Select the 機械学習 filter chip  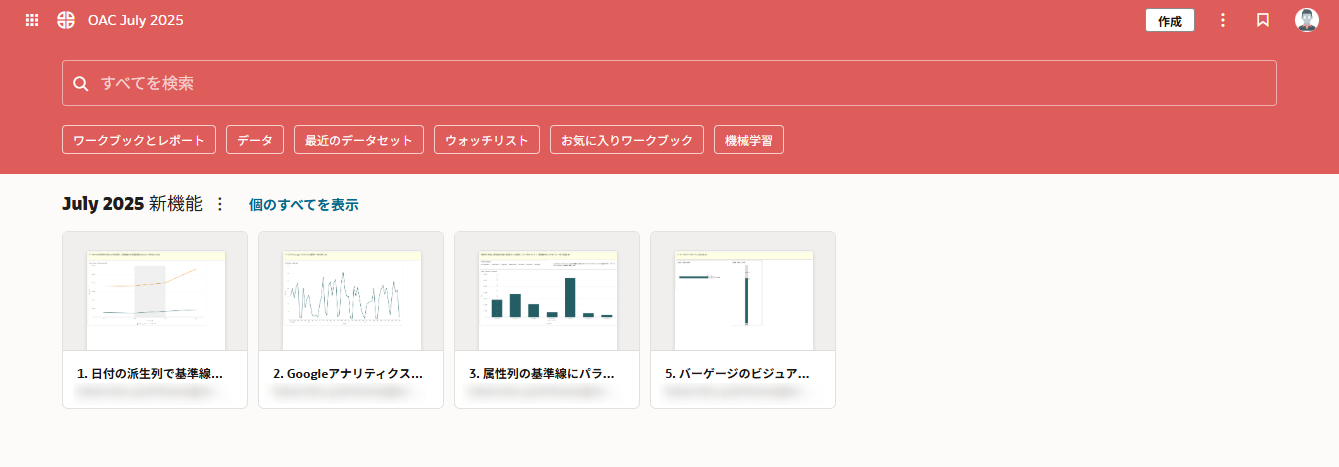coord(749,140)
